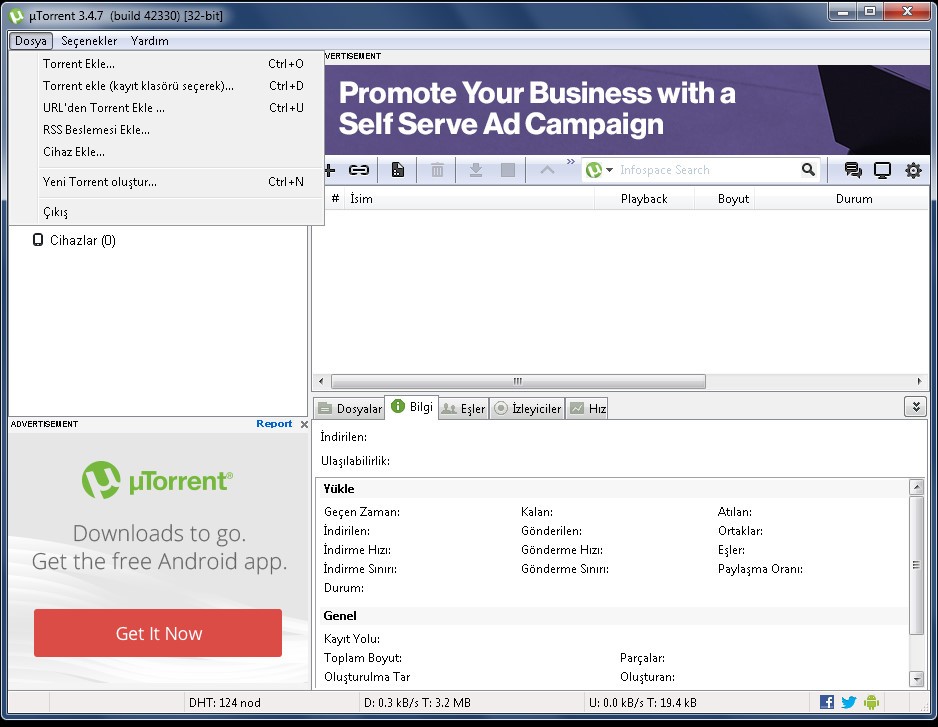Open the İzleyiciler tab
This screenshot has height=727, width=938.
point(528,409)
